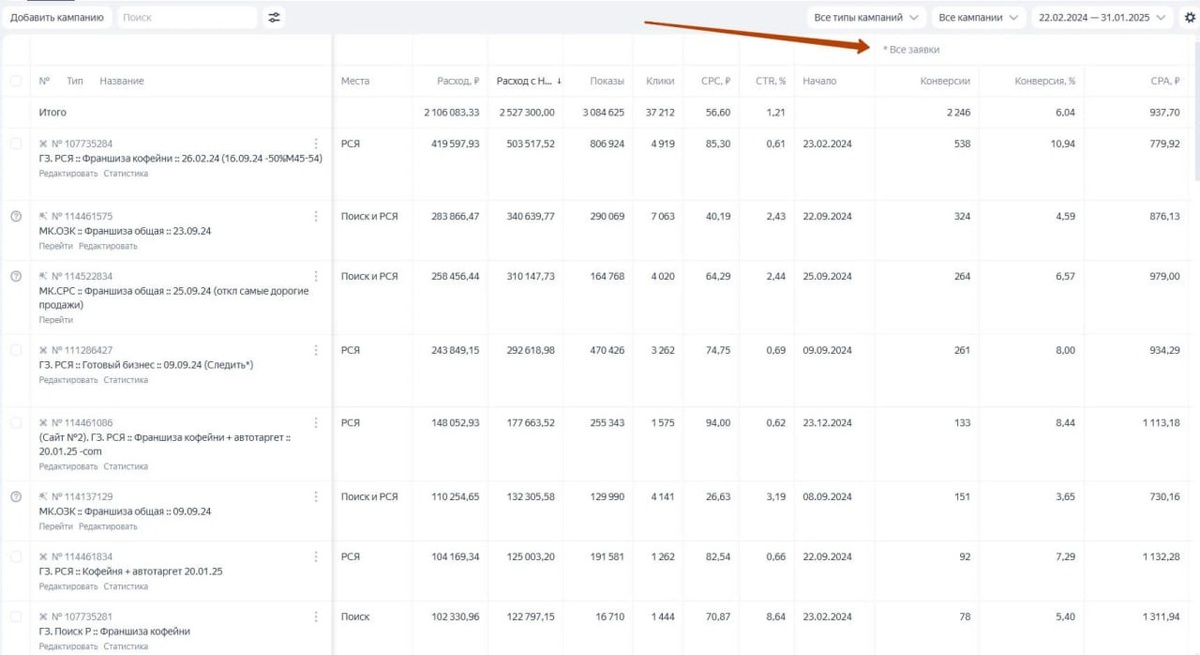The image size is (1200, 655).
Task: Click CPA value '1 311,94'
Action: (1161, 617)
